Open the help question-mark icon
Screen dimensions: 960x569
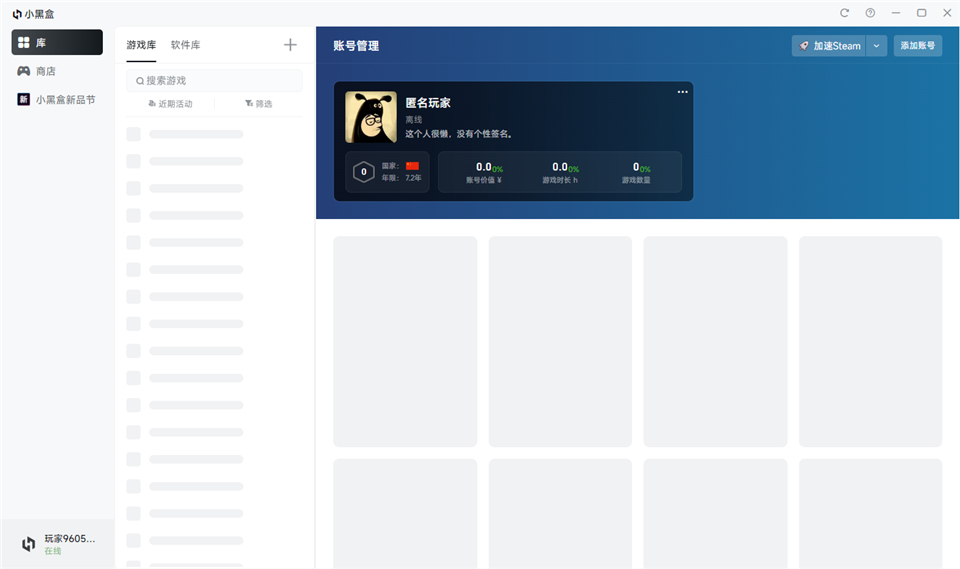[x=870, y=13]
